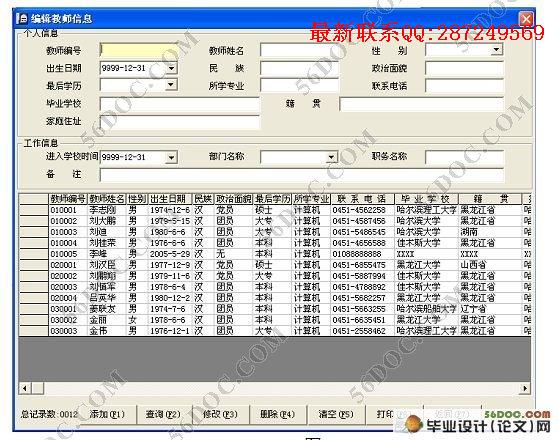Click phone cell 0451-4788892
This screenshot has width=559, height=440.
(x=363, y=287)
